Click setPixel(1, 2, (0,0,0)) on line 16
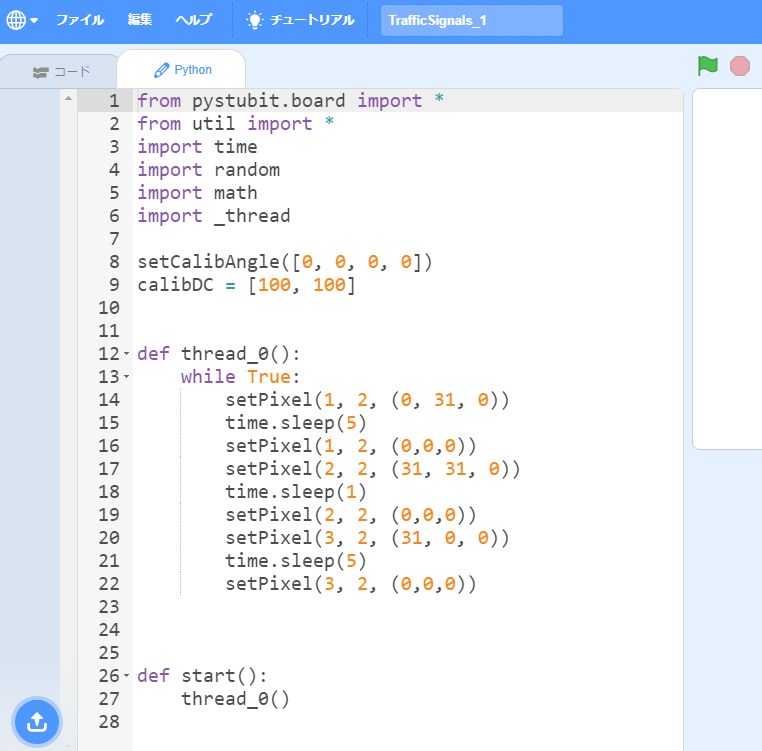This screenshot has height=751, width=762. coord(351,445)
